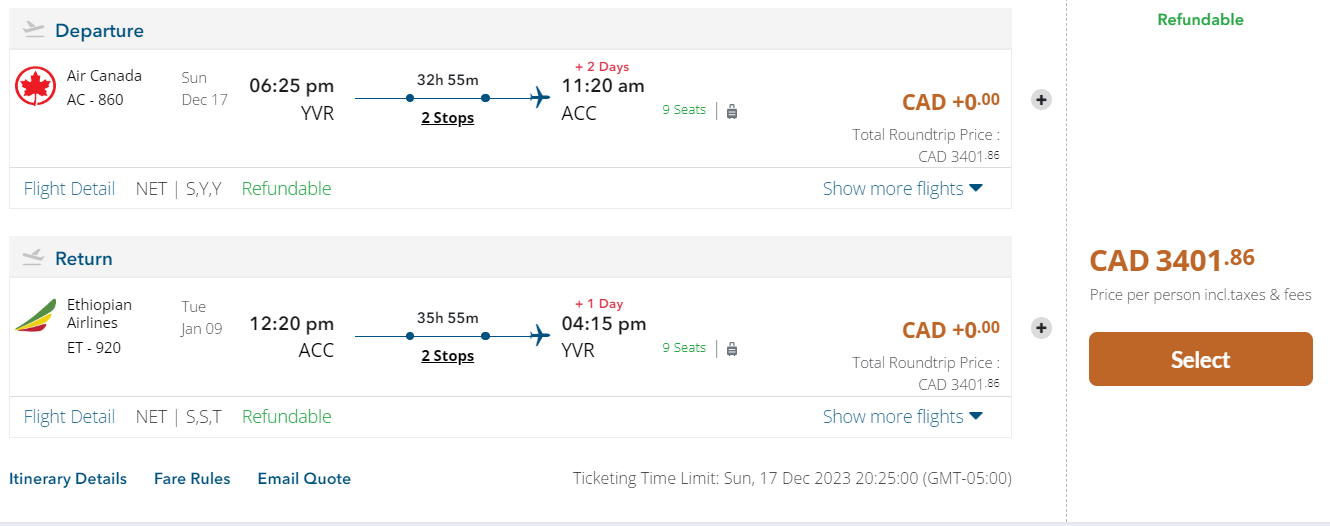Expand return flight with plus icon
The image size is (1330, 526).
click(x=1041, y=328)
